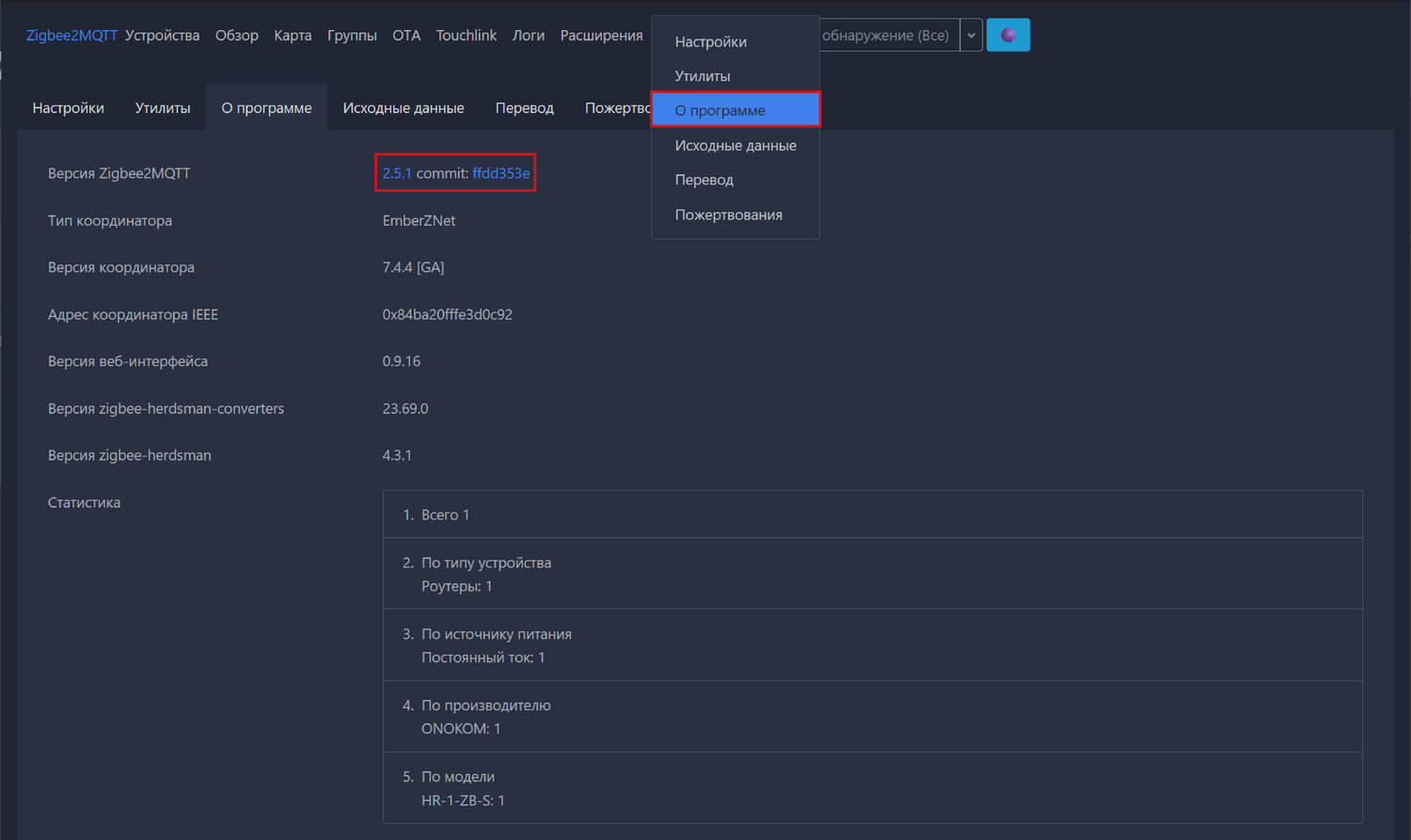
Task: Select Настройки in the dropdown menu
Action: (710, 41)
